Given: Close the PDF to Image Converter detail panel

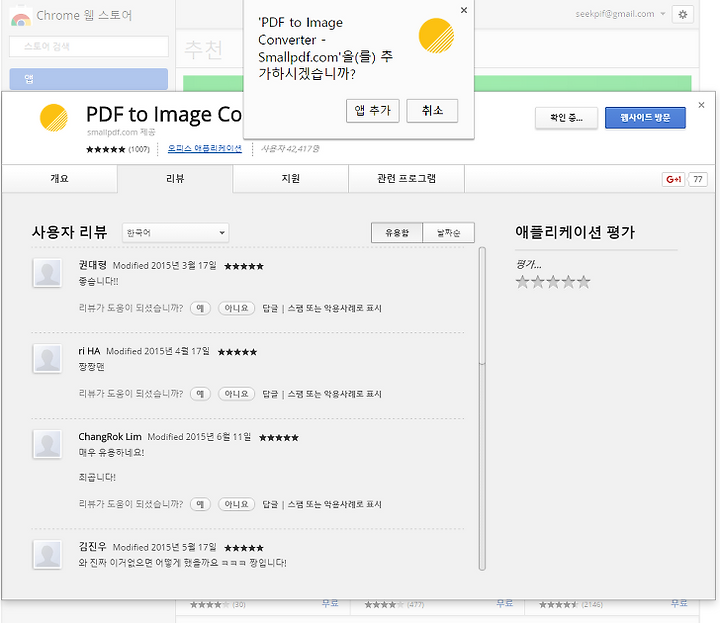Looking at the screenshot, I should coord(701,105).
